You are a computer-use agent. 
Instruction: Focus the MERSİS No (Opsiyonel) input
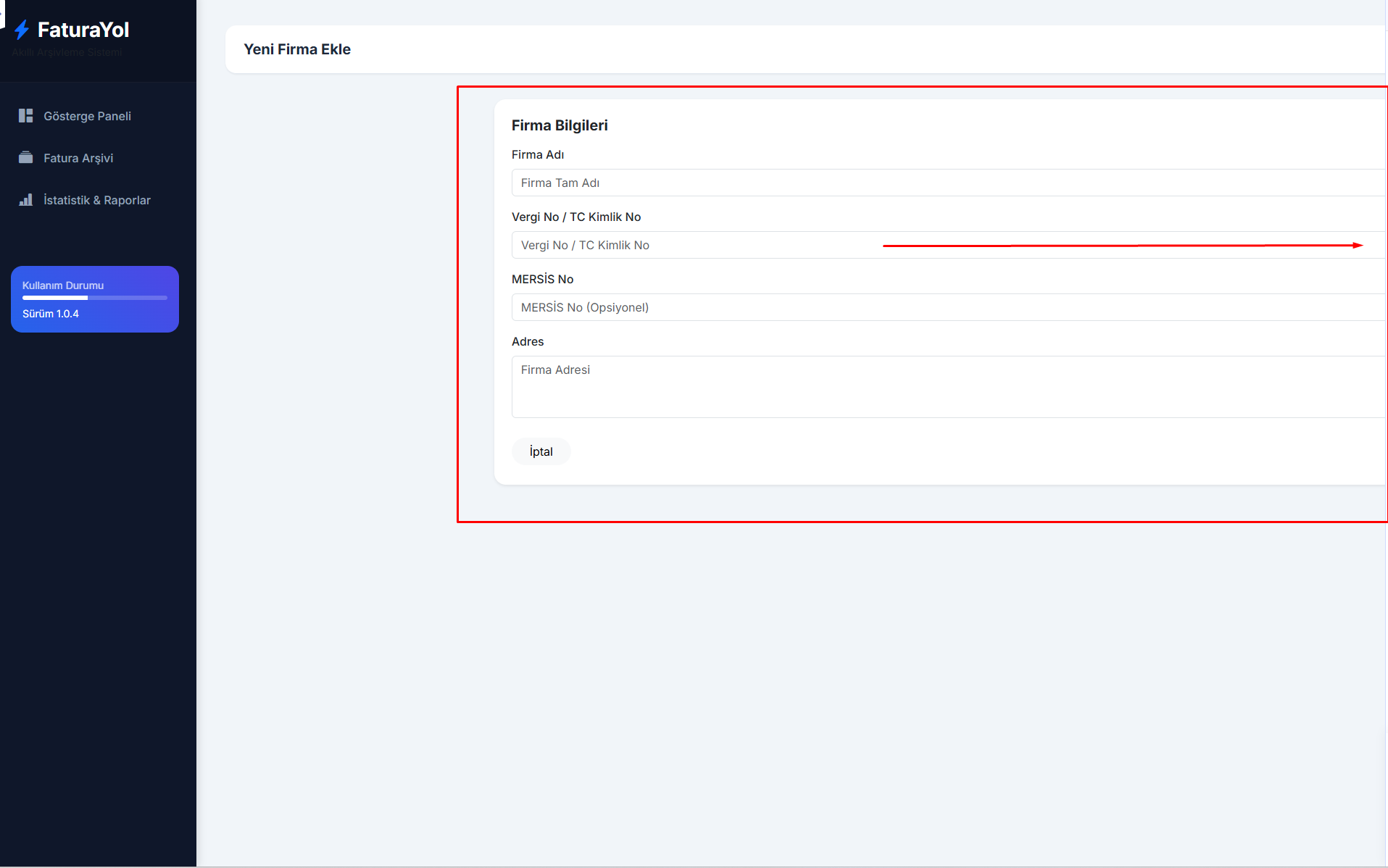[942, 307]
